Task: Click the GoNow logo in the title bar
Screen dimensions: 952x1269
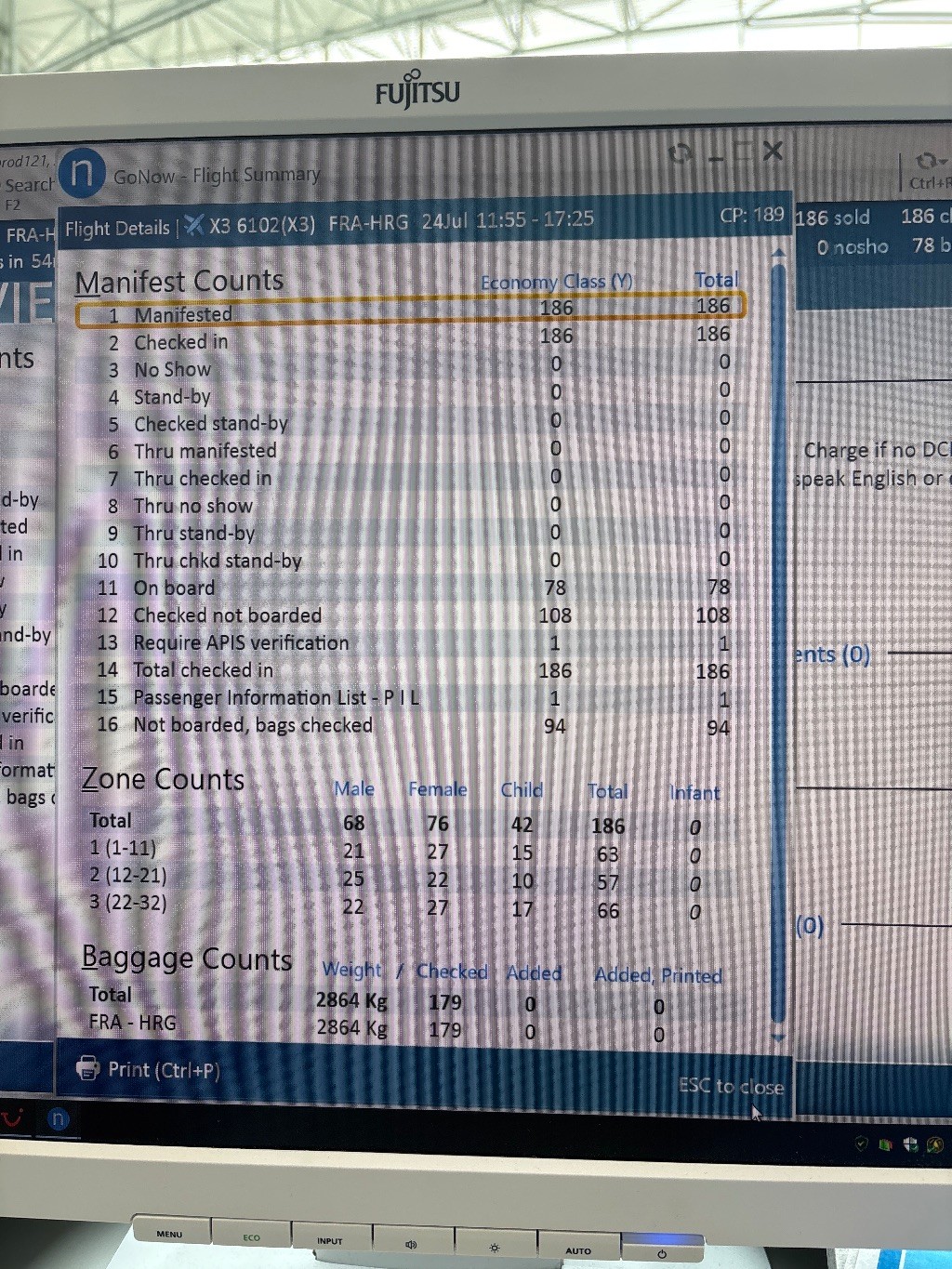Action: (82, 173)
